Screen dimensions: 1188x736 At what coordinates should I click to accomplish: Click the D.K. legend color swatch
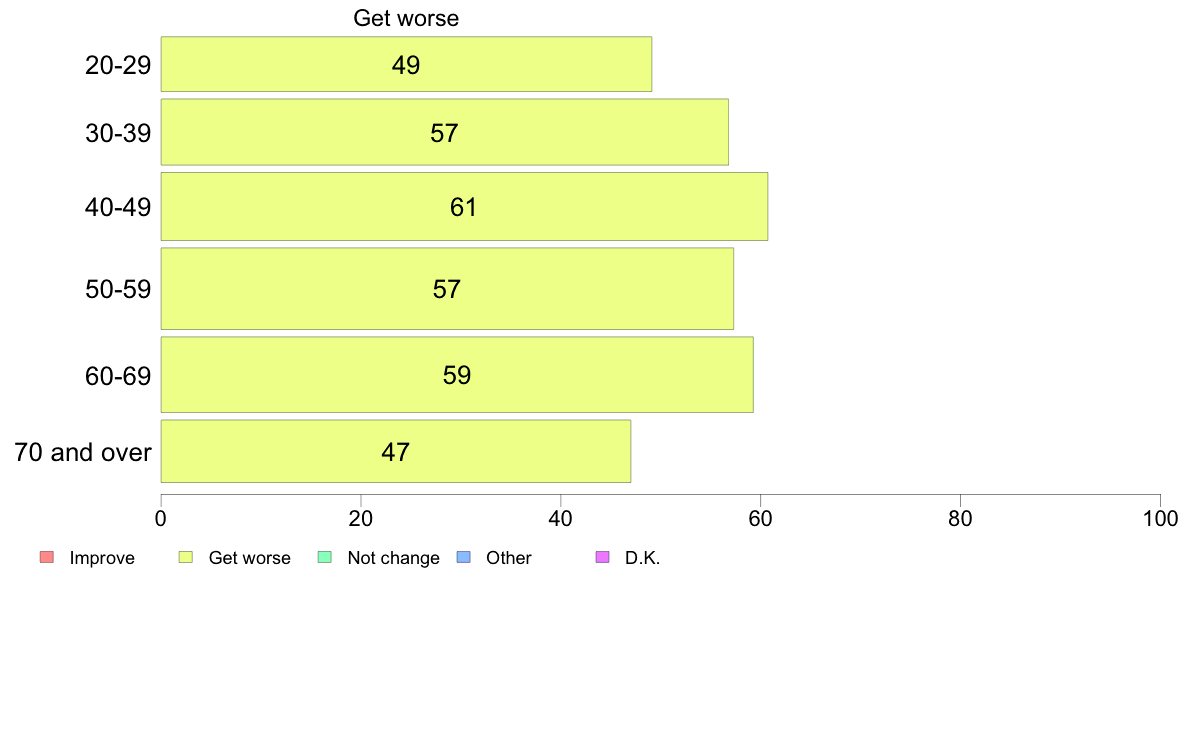point(603,557)
